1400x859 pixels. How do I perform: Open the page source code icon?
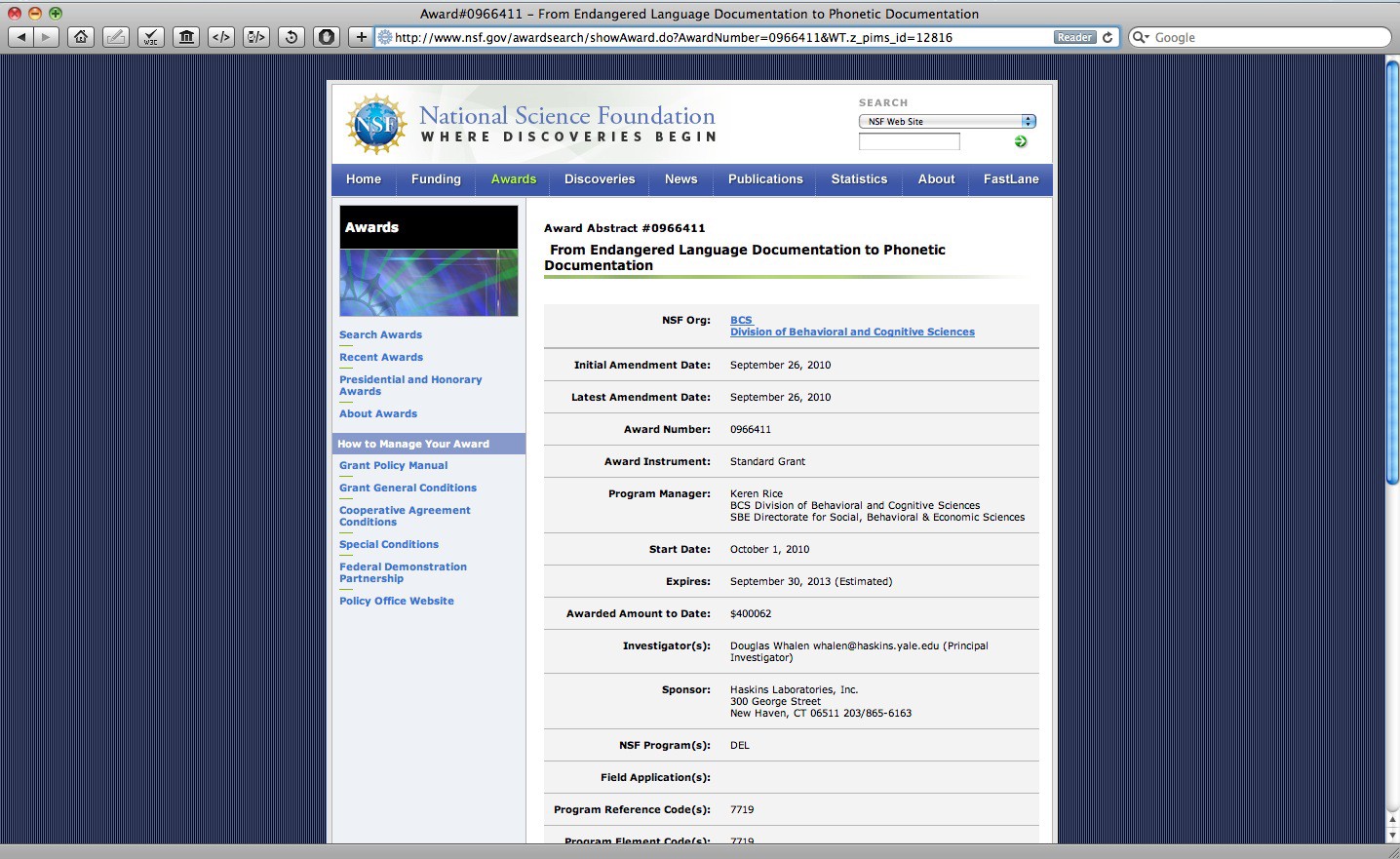(221, 37)
